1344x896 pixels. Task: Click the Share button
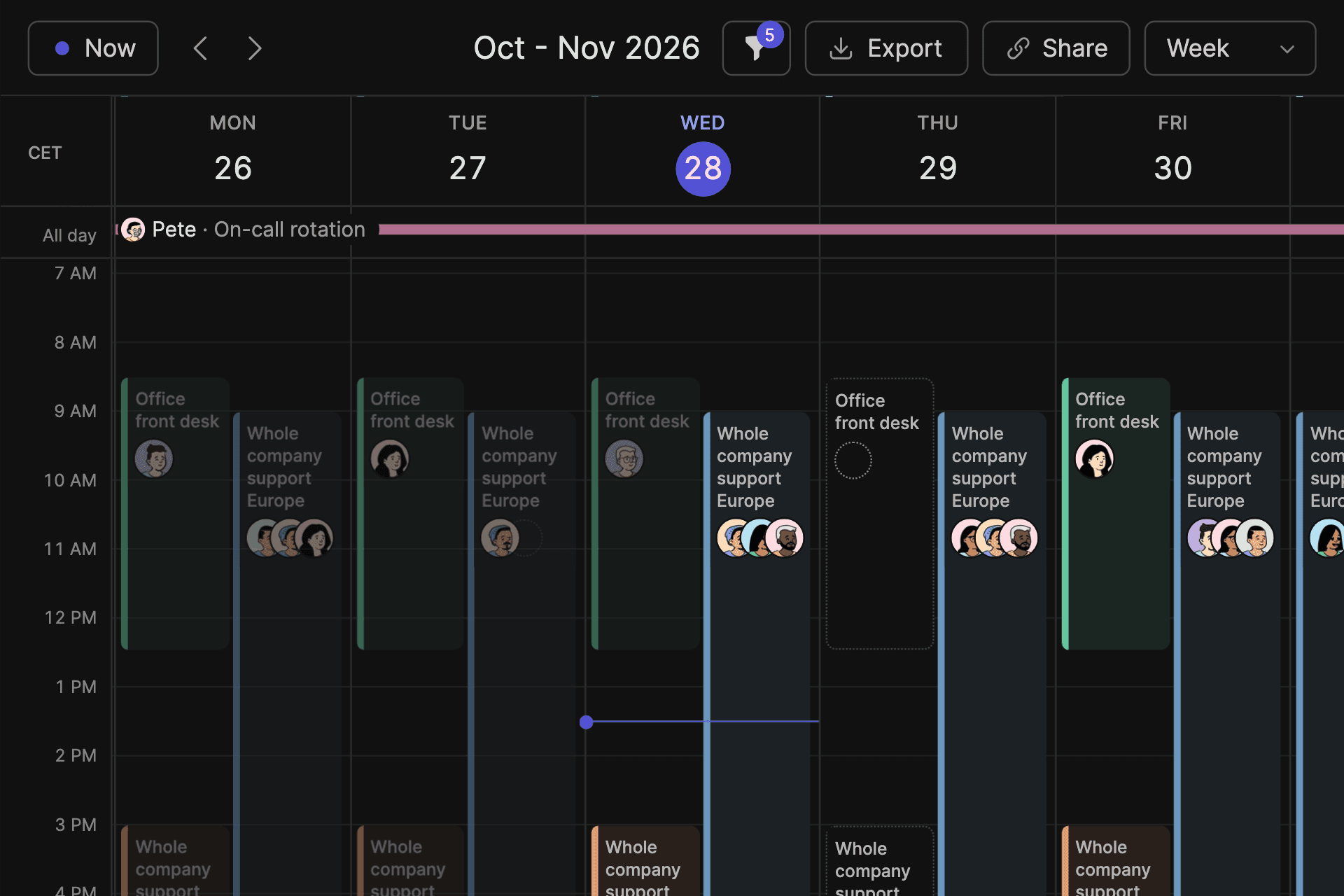coord(1056,48)
